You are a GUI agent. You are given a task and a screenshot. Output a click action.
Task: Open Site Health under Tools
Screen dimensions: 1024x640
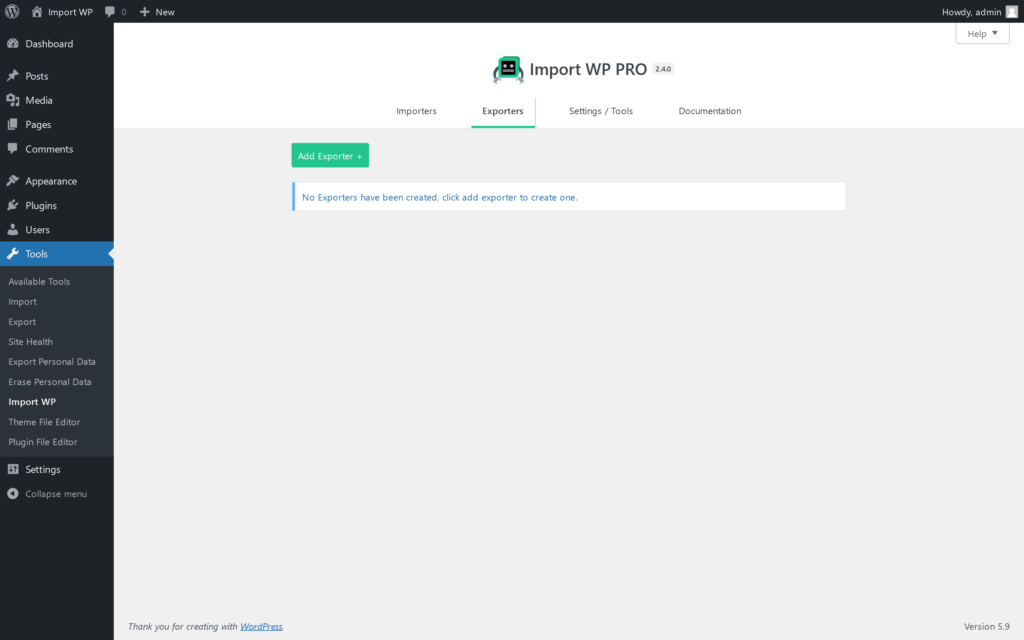pyautogui.click(x=31, y=342)
